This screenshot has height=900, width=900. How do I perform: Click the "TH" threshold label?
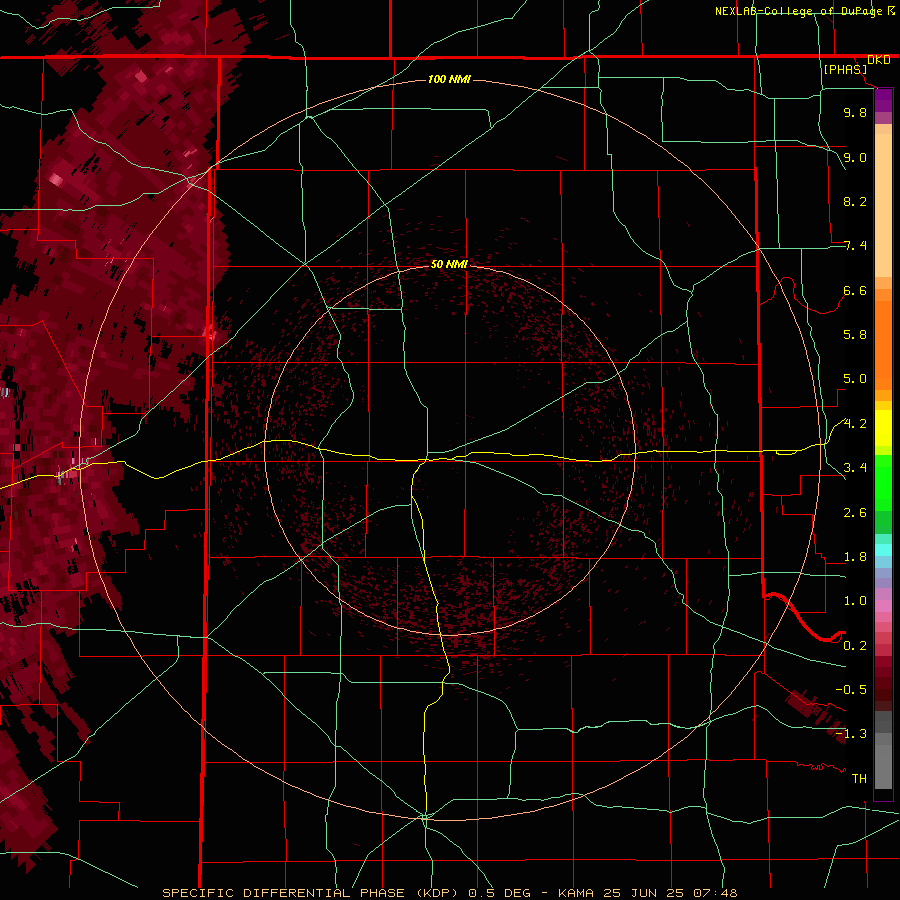859,779
